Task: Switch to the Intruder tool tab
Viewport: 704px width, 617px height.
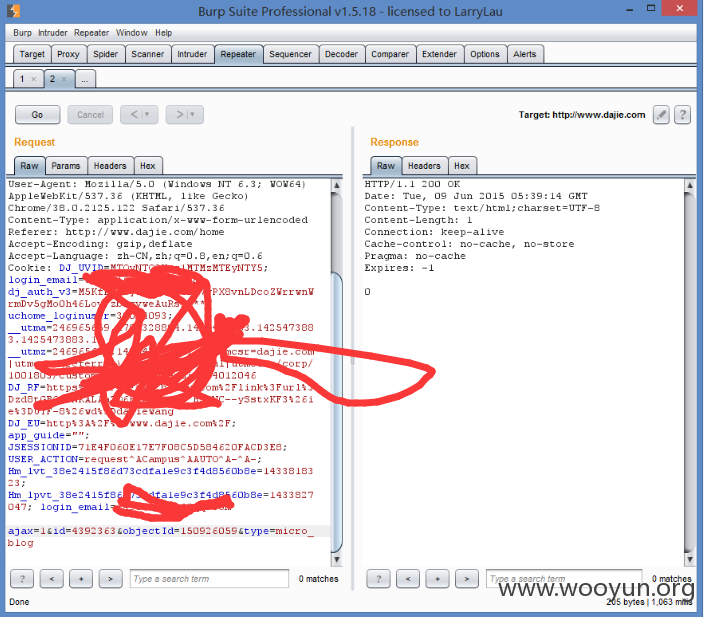Action: point(192,54)
